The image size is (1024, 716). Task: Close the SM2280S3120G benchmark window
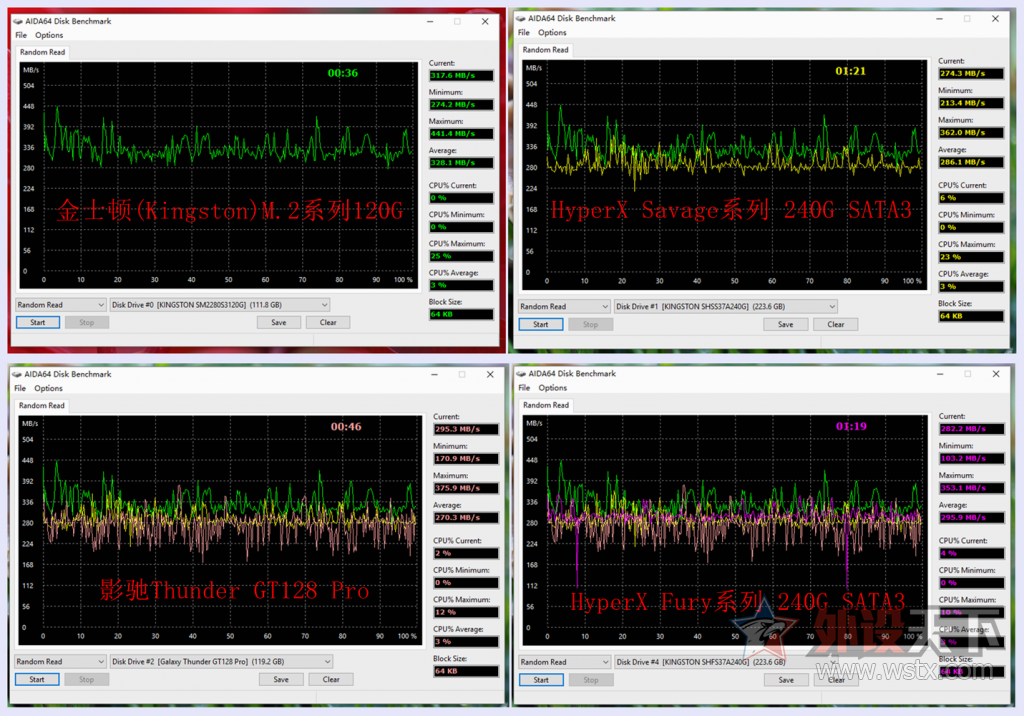click(x=485, y=22)
